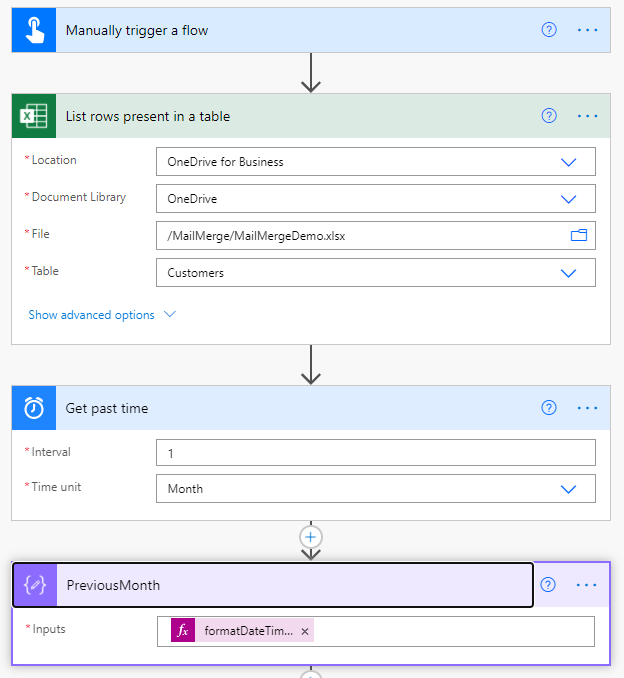Open the Location dropdown
Screen dimensions: 624x678
[x=568, y=162]
